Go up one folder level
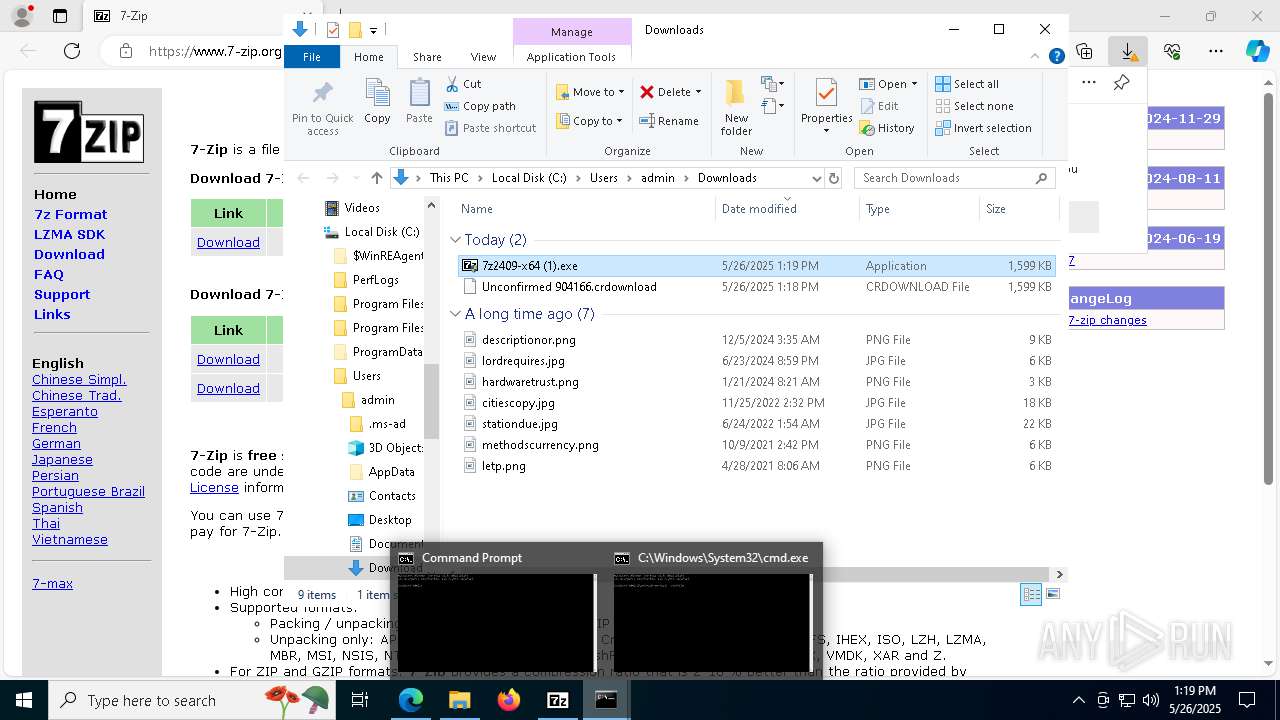Screen dimensions: 1280x720 pos(376,178)
